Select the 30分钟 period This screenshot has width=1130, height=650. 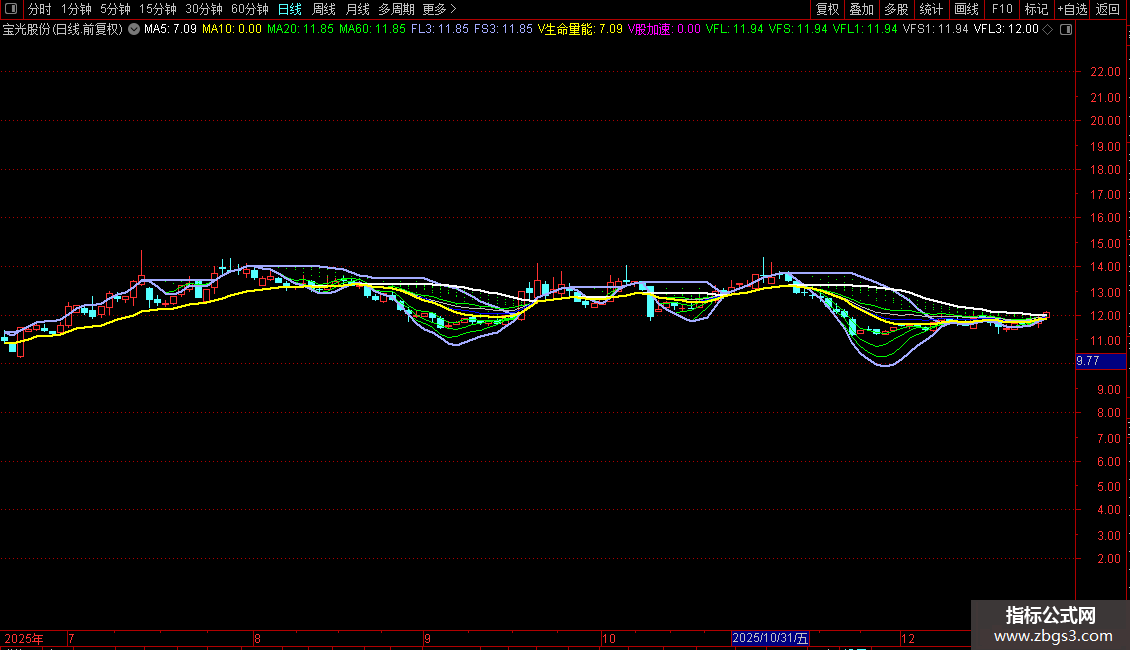tap(204, 9)
